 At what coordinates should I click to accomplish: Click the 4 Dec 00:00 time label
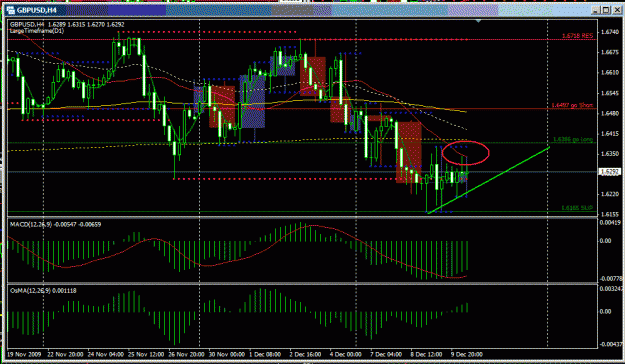(345, 354)
